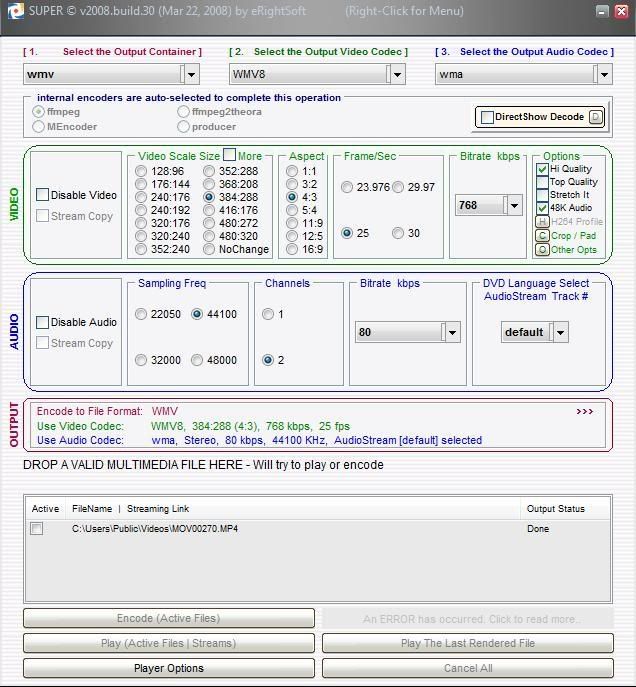Select 1 audio channel
The image size is (636, 687).
(268, 314)
